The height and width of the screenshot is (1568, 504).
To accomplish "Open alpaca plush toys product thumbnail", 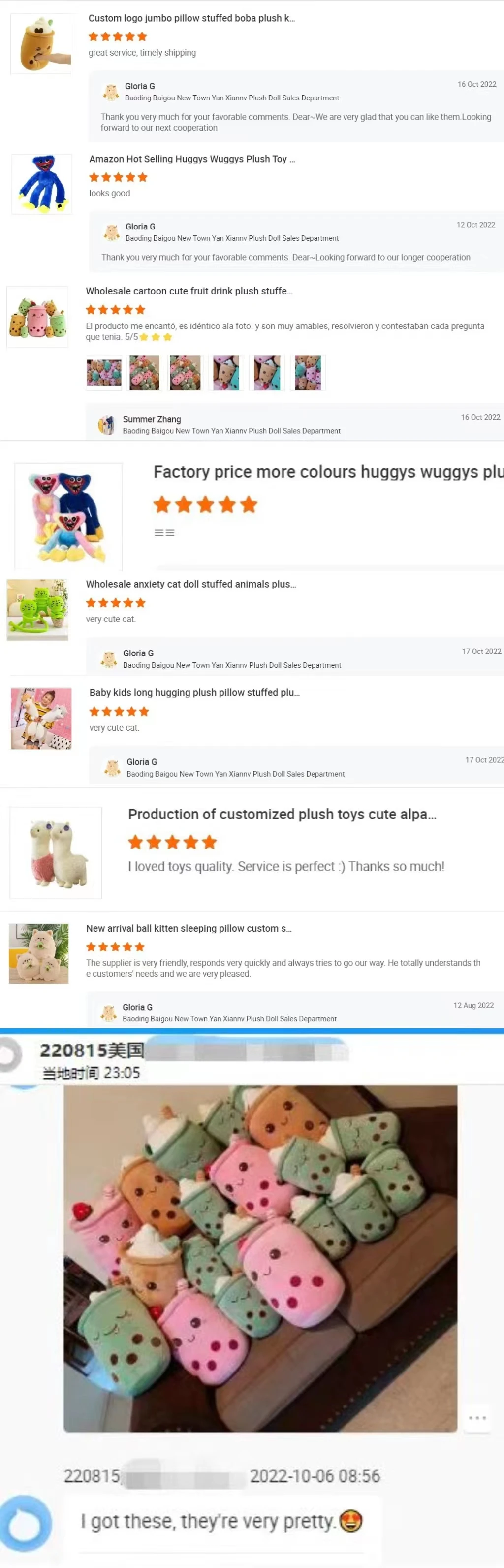I will pos(56,853).
